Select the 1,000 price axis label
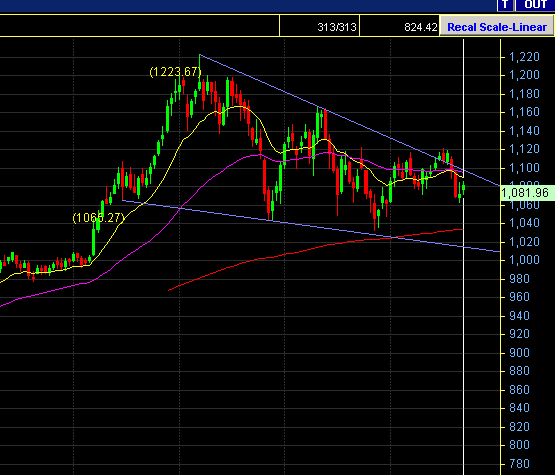The image size is (555, 475). coord(524,260)
